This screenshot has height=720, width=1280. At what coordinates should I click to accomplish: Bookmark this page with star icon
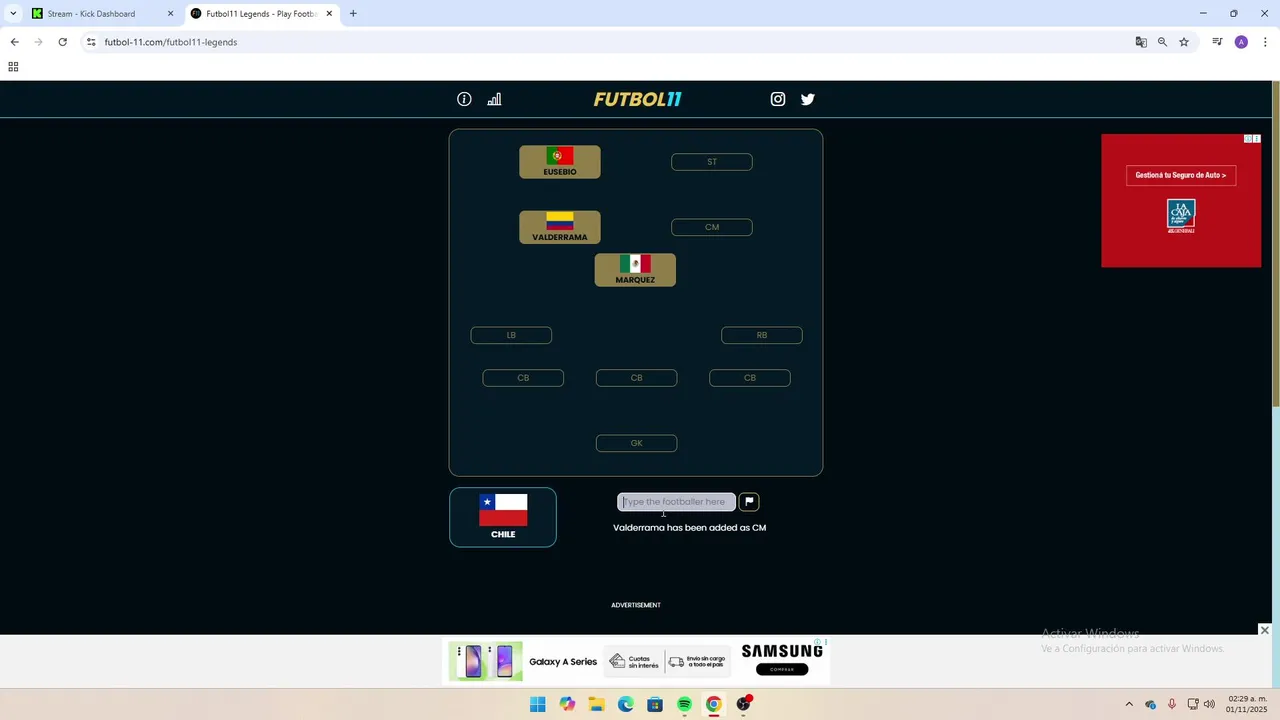[1184, 42]
